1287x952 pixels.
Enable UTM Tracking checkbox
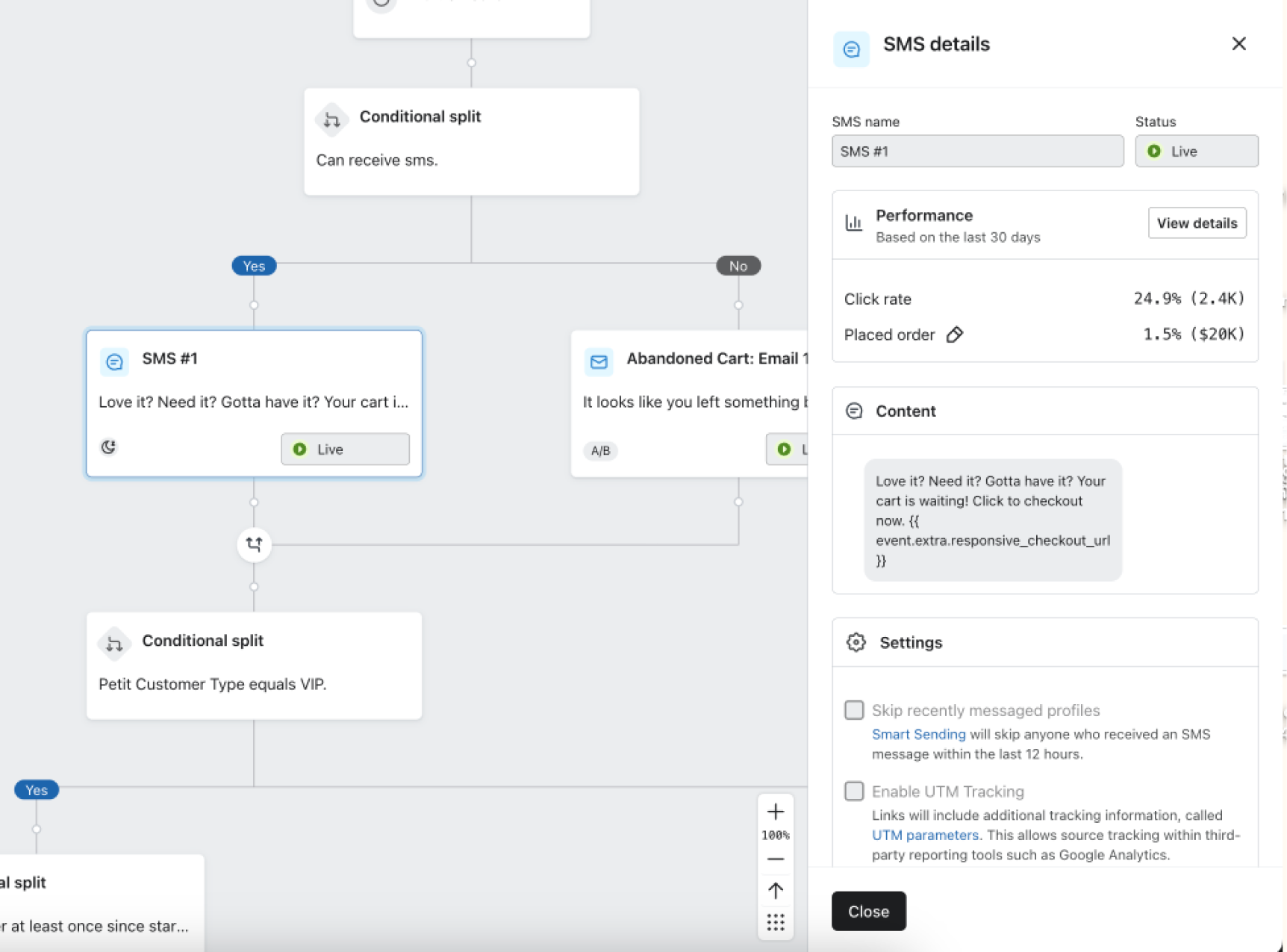point(854,791)
